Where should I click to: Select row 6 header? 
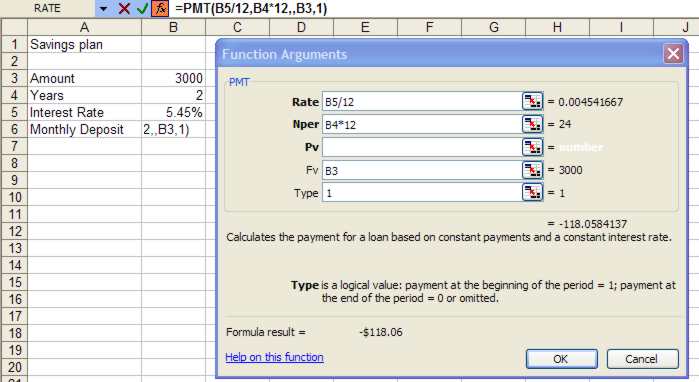[14, 129]
